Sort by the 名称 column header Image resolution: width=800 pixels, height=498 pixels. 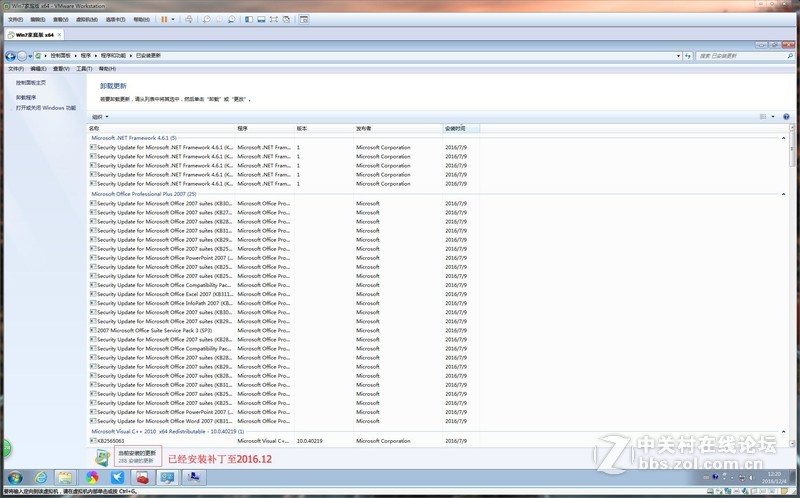tap(161, 129)
